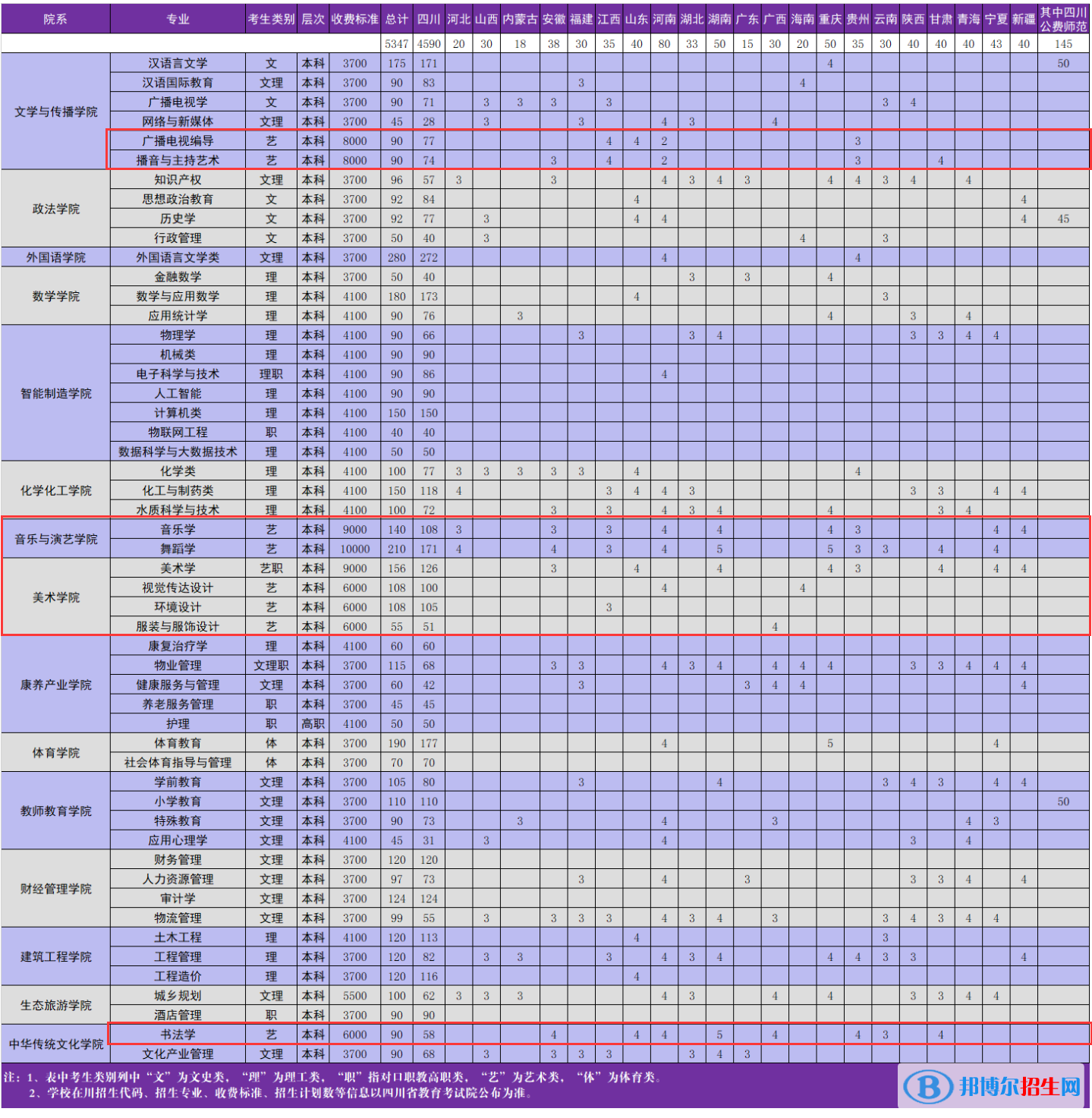Image resolution: width=1092 pixels, height=1118 pixels.
Task: Select the 数学学院 department cell
Action: click(55, 296)
